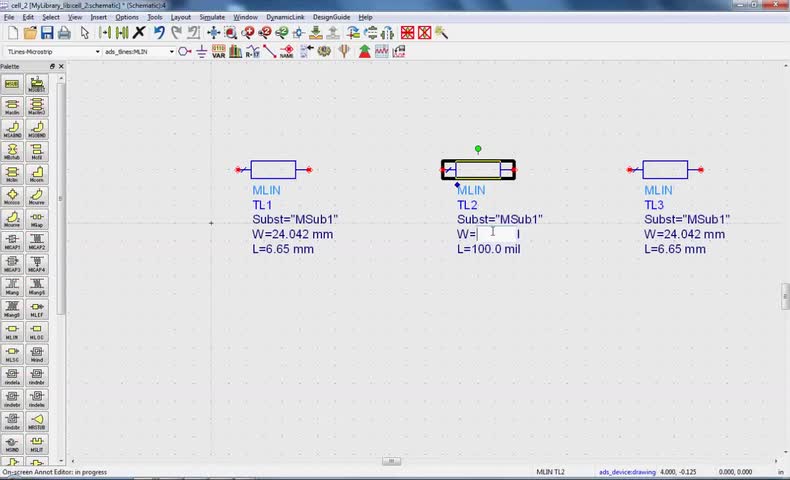Open the DesignGuide menu
The height and width of the screenshot is (480, 790).
(331, 17)
